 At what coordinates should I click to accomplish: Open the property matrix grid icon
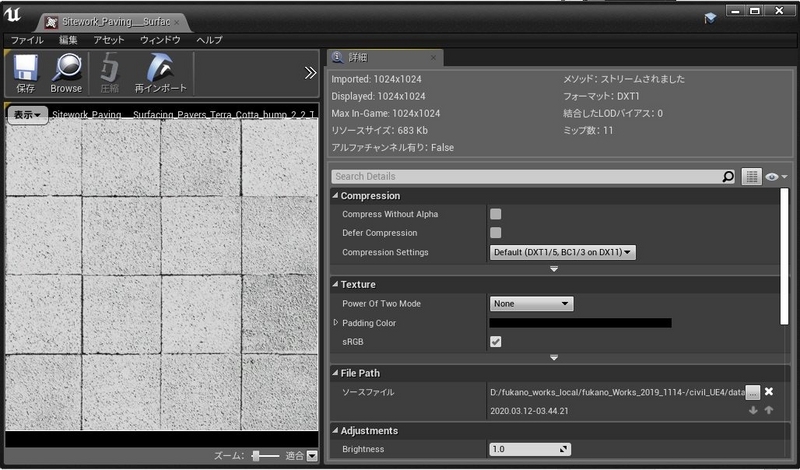click(x=752, y=177)
